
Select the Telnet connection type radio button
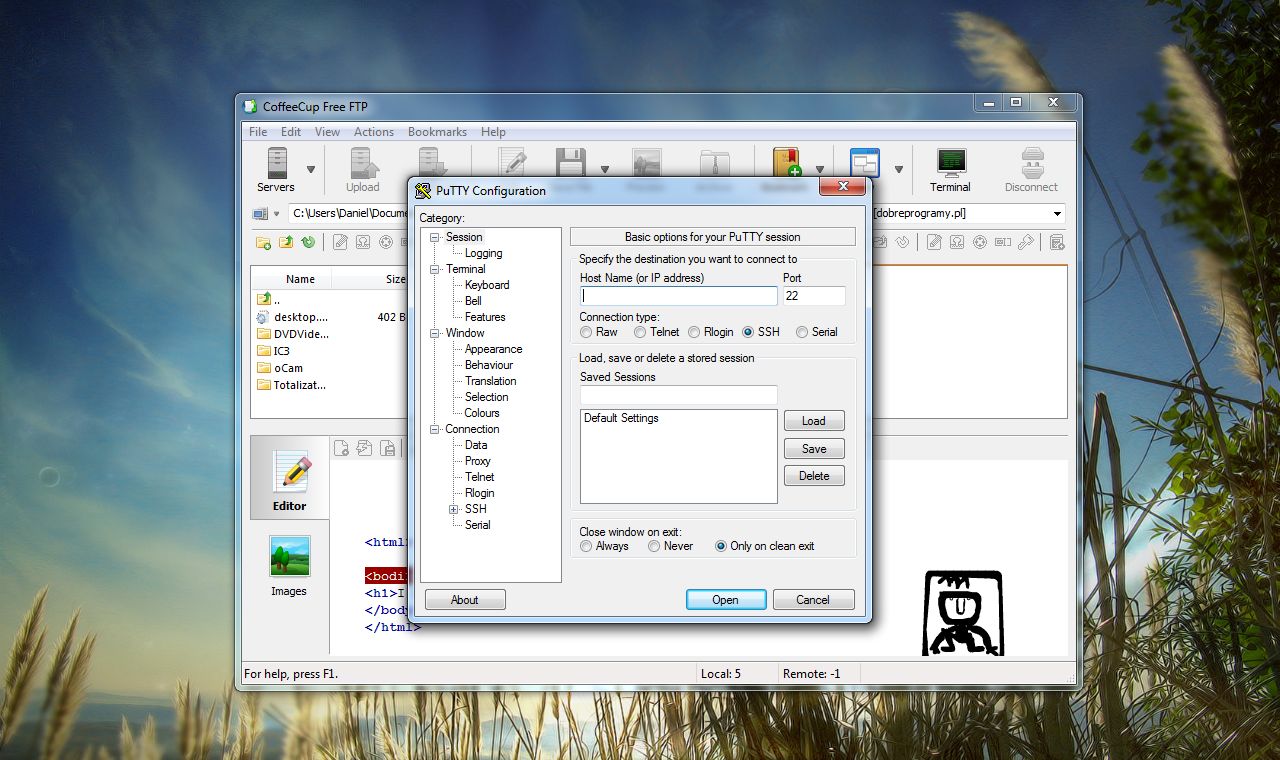pyautogui.click(x=640, y=332)
